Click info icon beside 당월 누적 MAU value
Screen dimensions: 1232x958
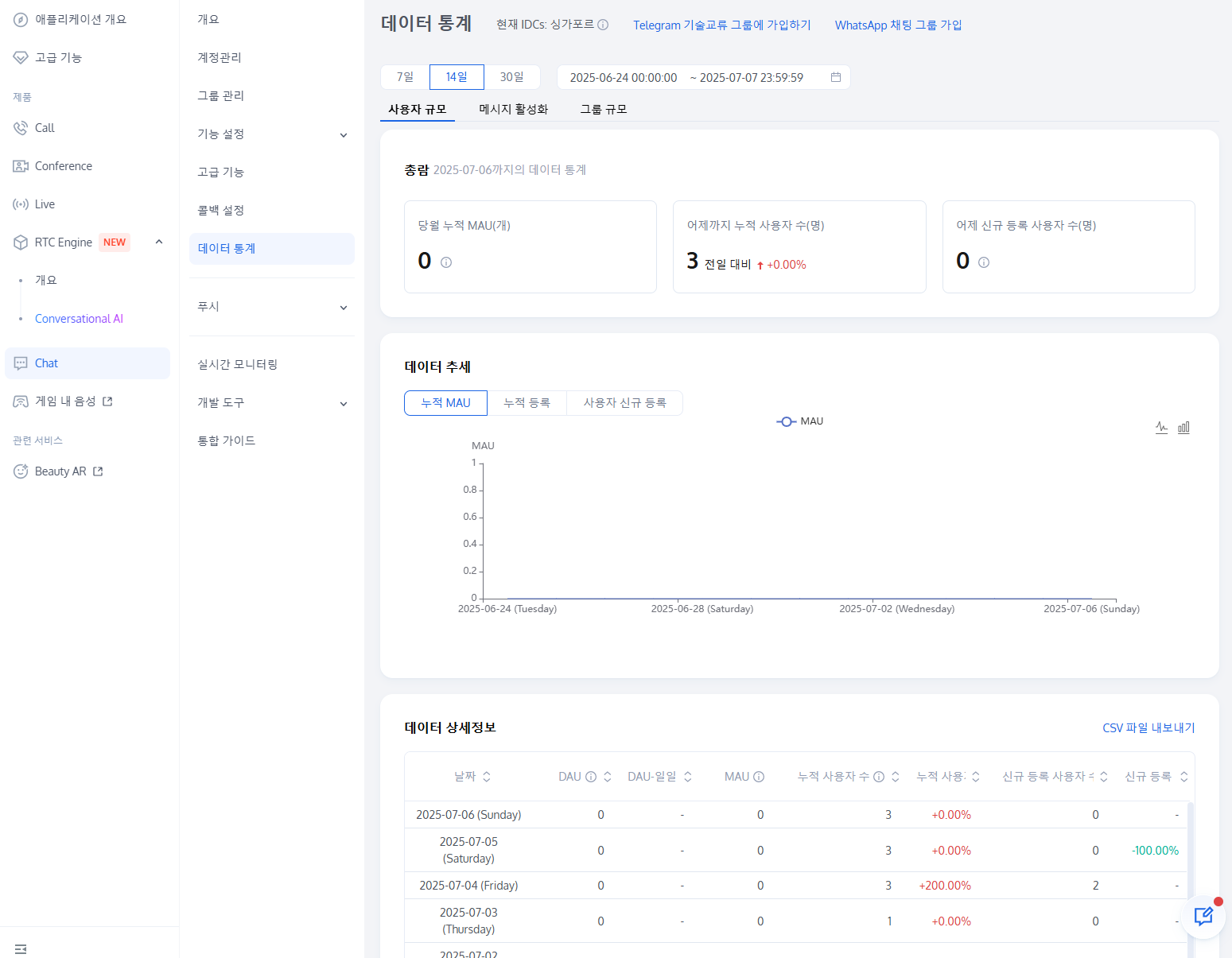pyautogui.click(x=446, y=262)
